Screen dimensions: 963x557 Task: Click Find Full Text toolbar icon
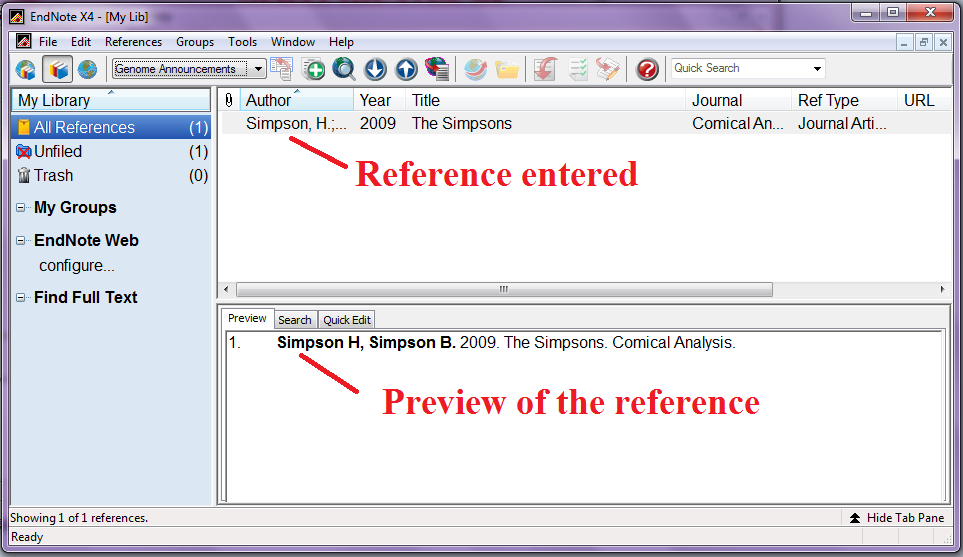437,69
